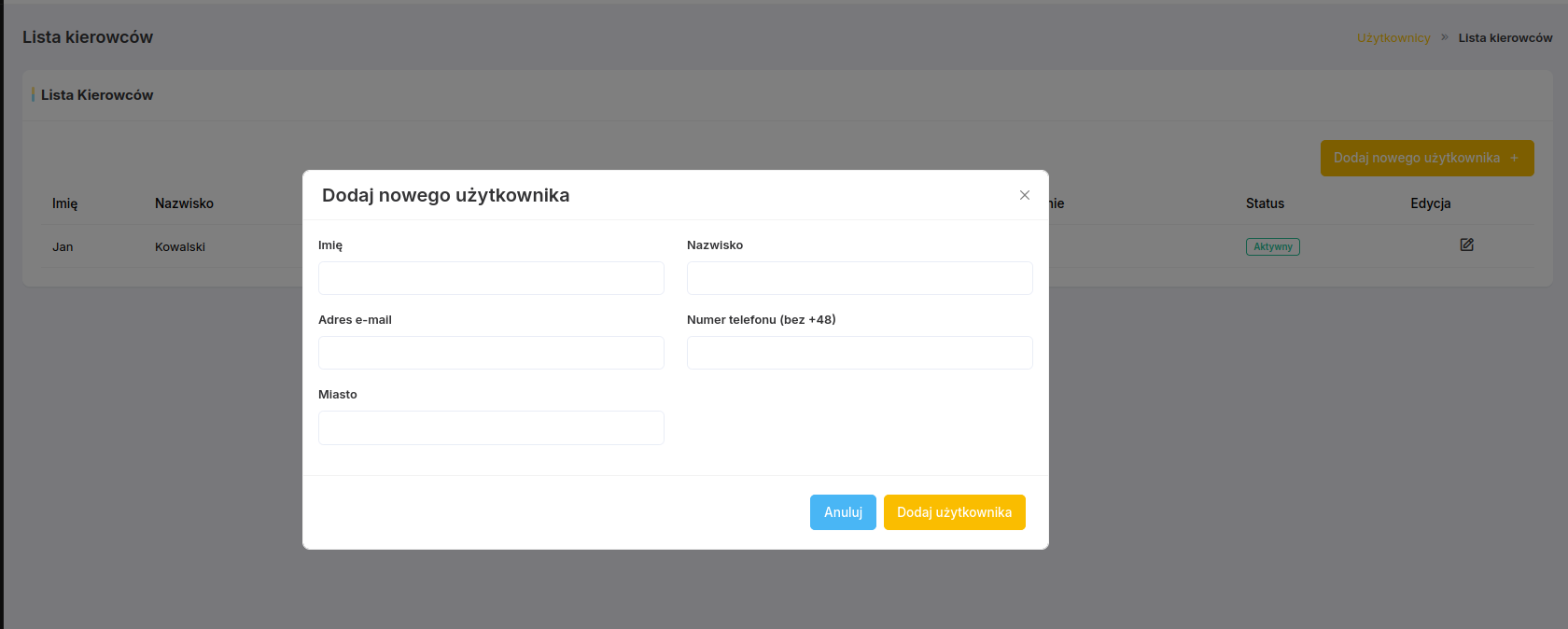
Task: Click the edit icon for Jan Kowalski
Action: pyautogui.click(x=1466, y=245)
